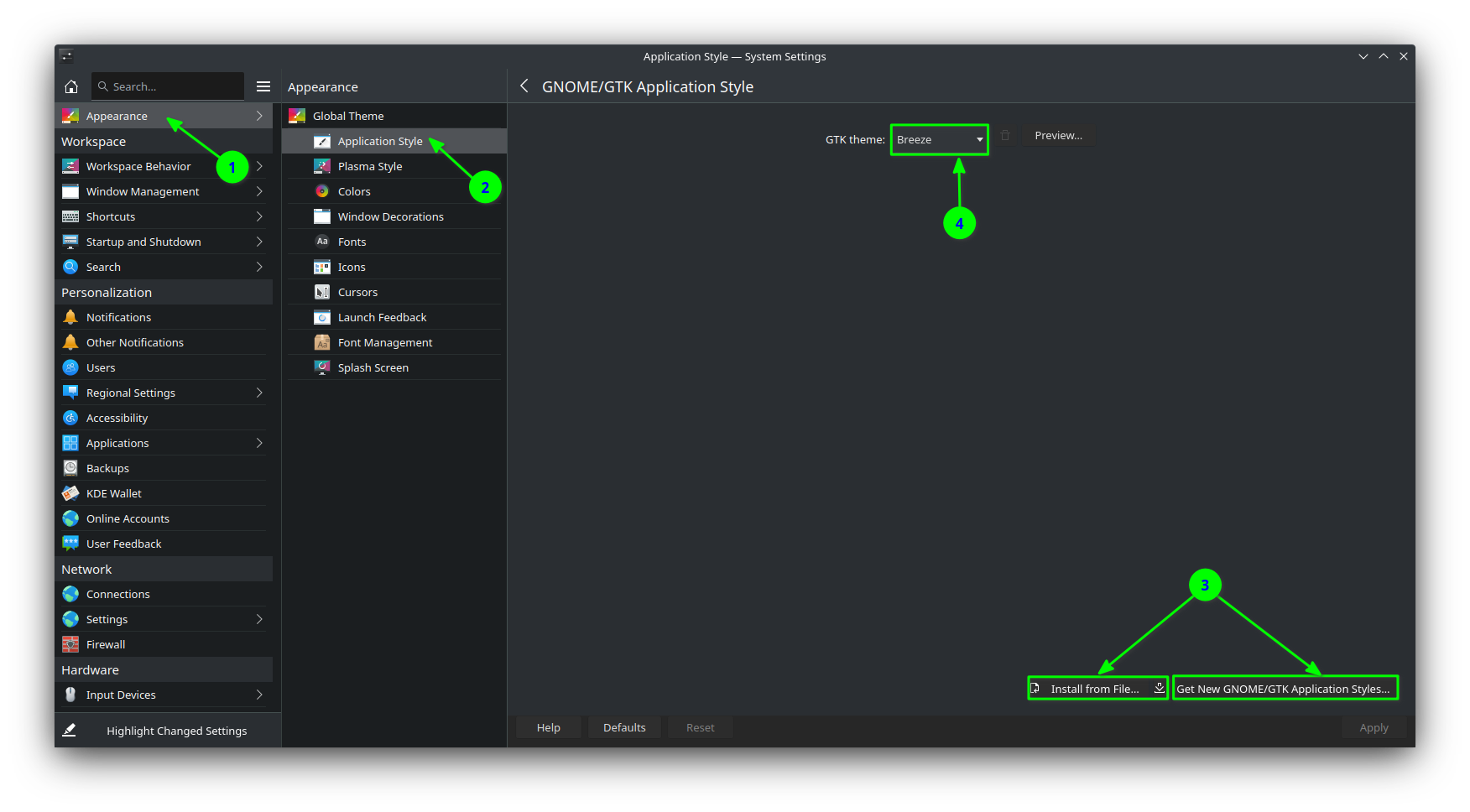Viewport: 1470px width, 812px height.
Task: Click the Users icon
Action: (x=70, y=367)
